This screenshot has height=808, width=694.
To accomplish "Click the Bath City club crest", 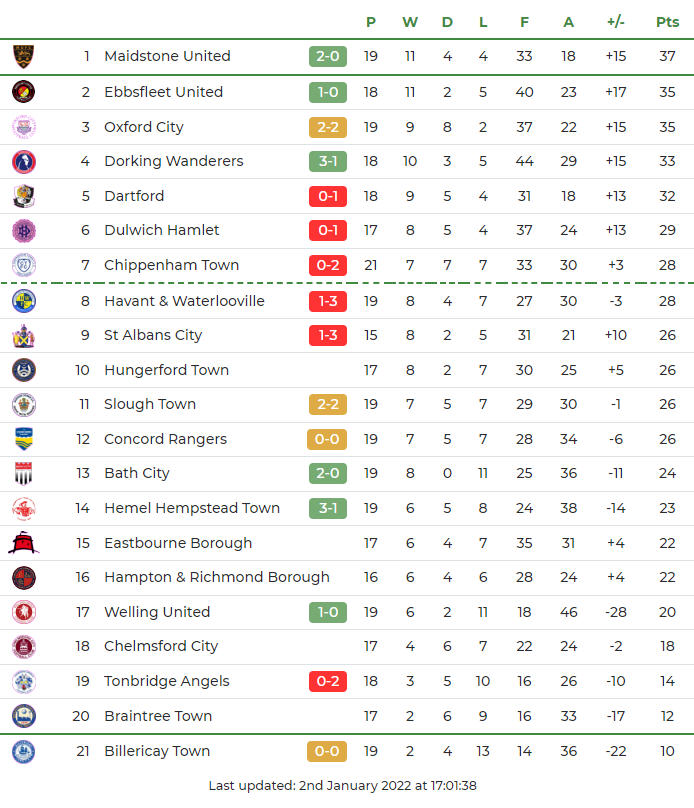I will [23, 473].
